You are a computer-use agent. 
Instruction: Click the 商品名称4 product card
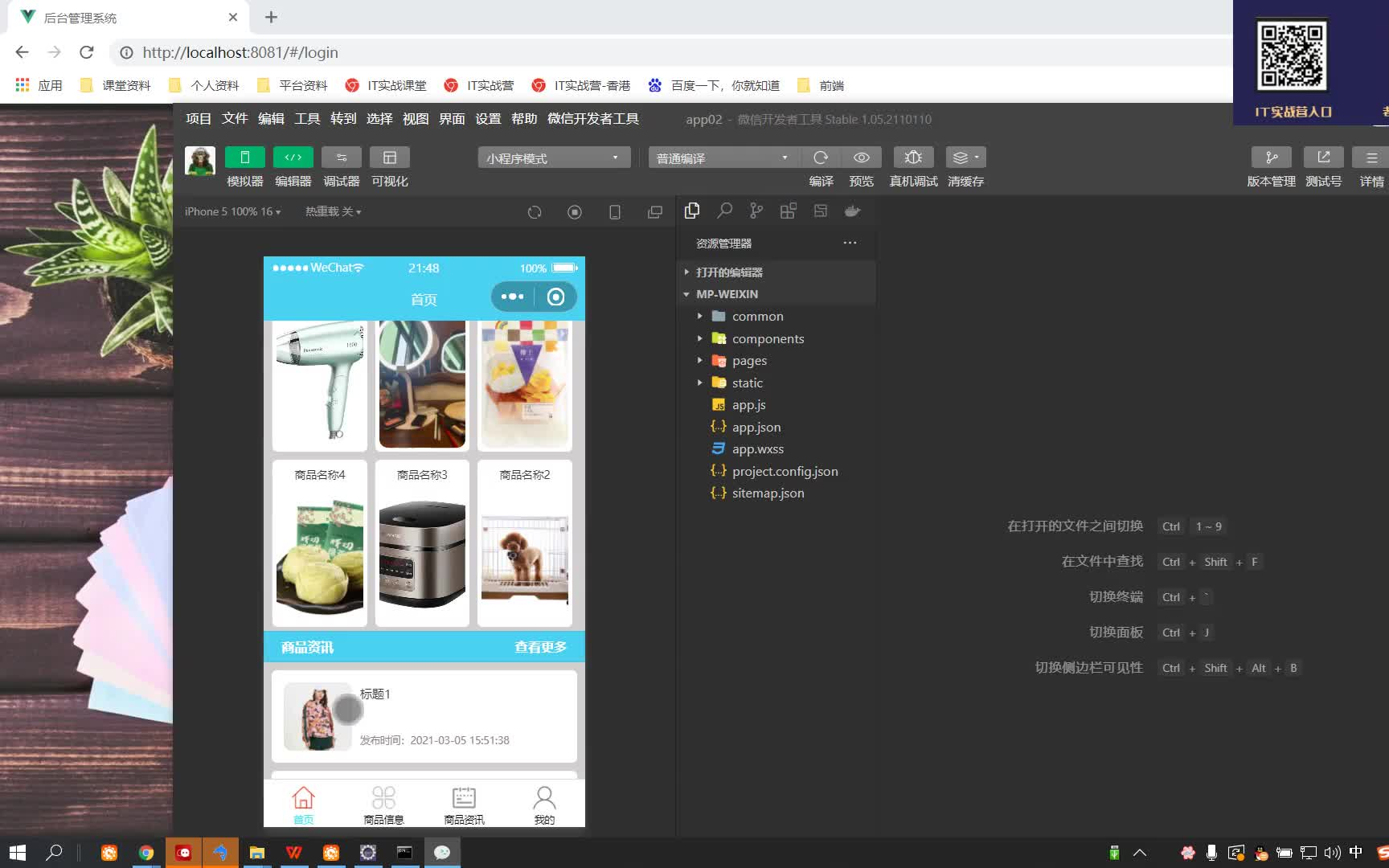pos(320,543)
